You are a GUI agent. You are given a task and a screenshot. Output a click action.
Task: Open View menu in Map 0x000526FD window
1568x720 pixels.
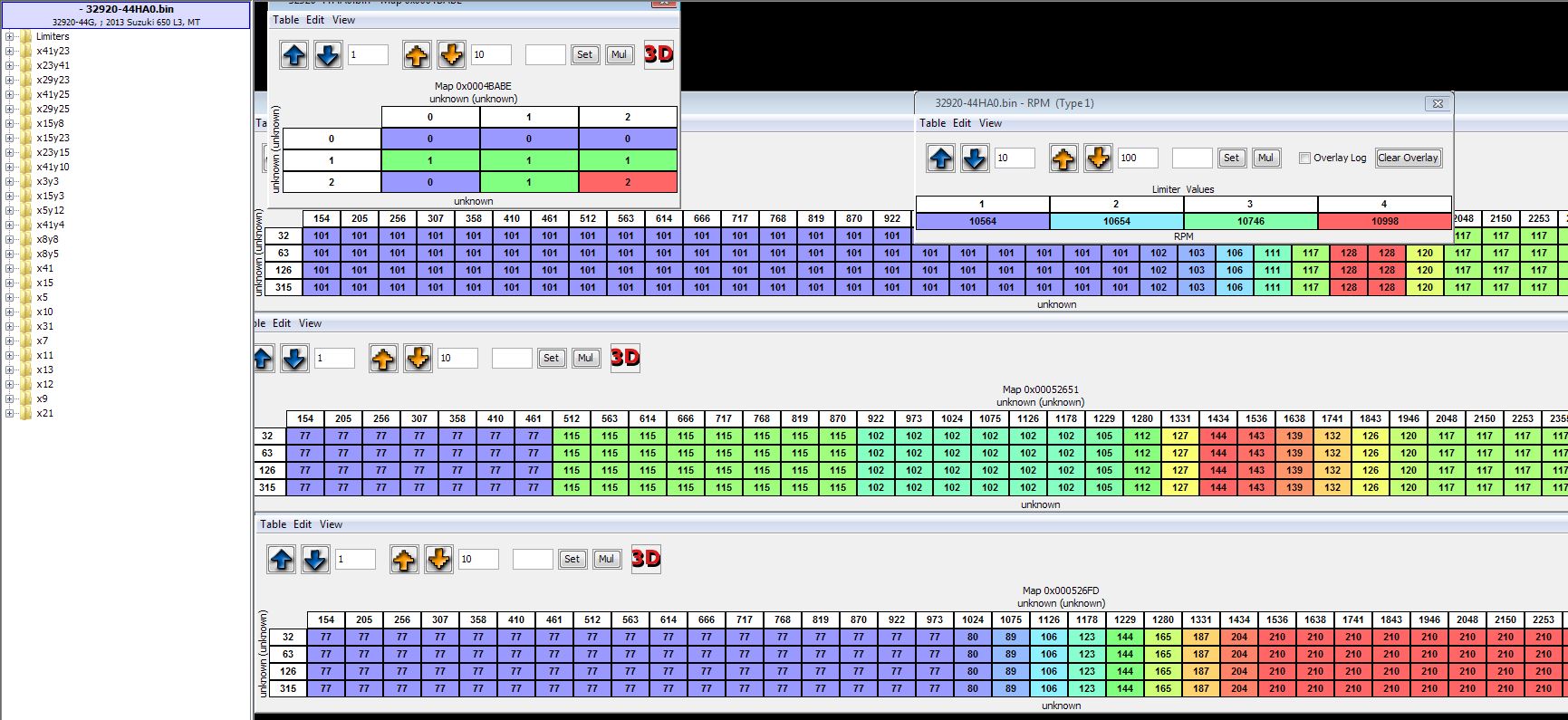point(331,524)
